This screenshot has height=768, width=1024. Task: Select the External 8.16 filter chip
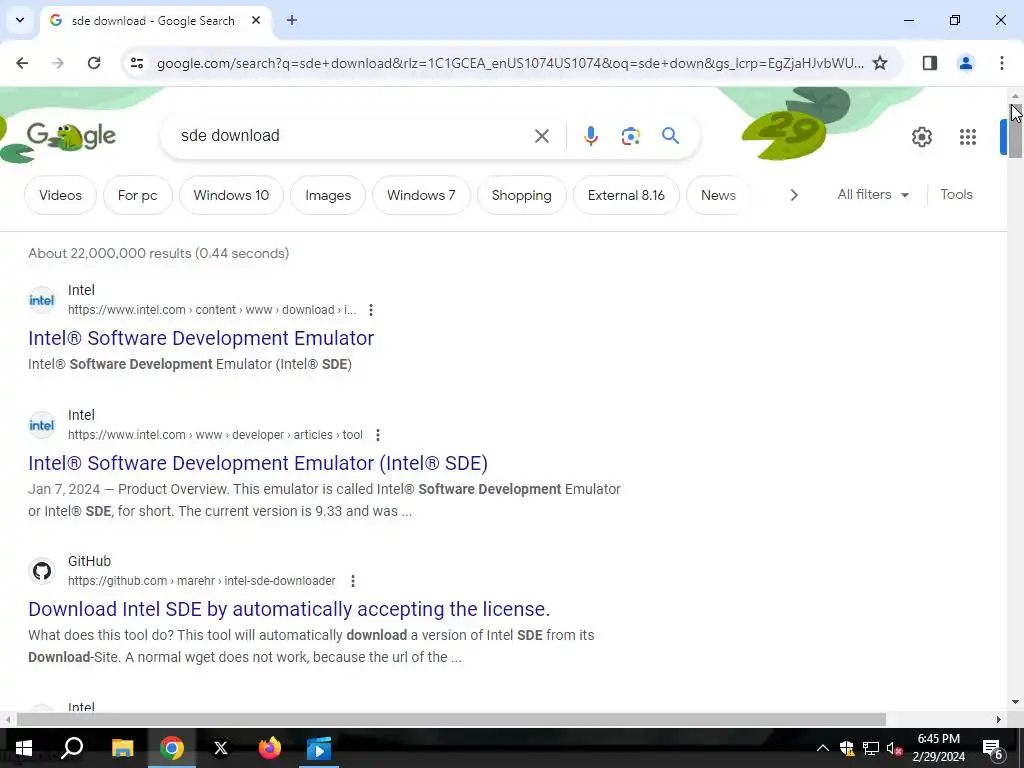626,195
